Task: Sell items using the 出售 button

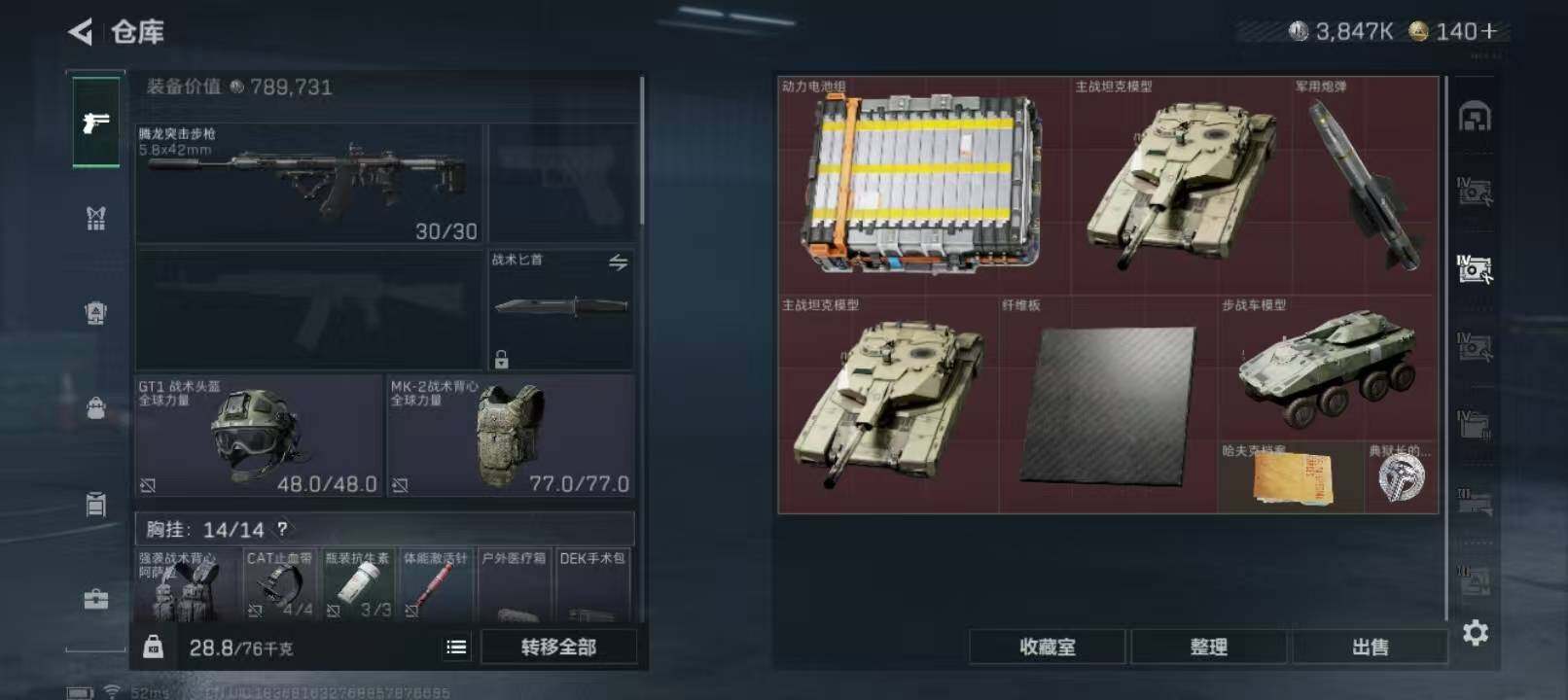Action: [1371, 647]
